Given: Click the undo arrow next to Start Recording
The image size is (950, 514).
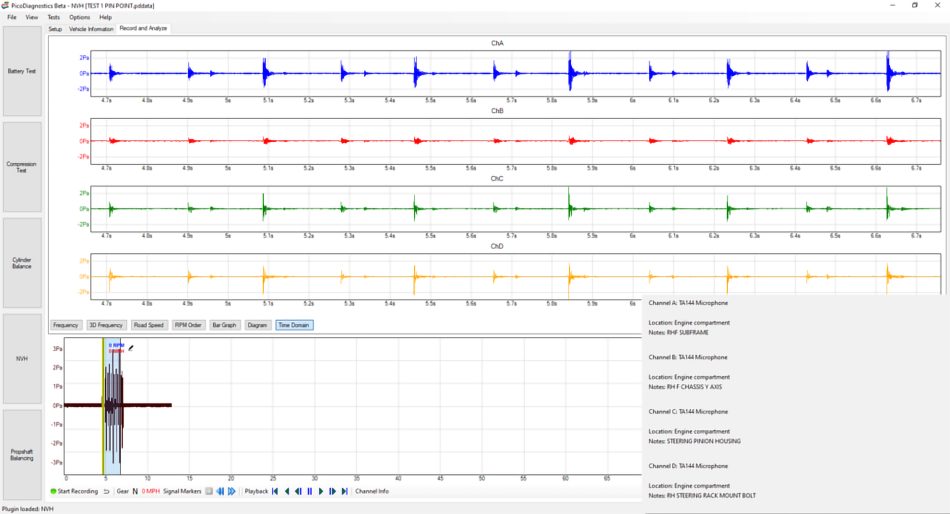Looking at the screenshot, I should click(107, 491).
